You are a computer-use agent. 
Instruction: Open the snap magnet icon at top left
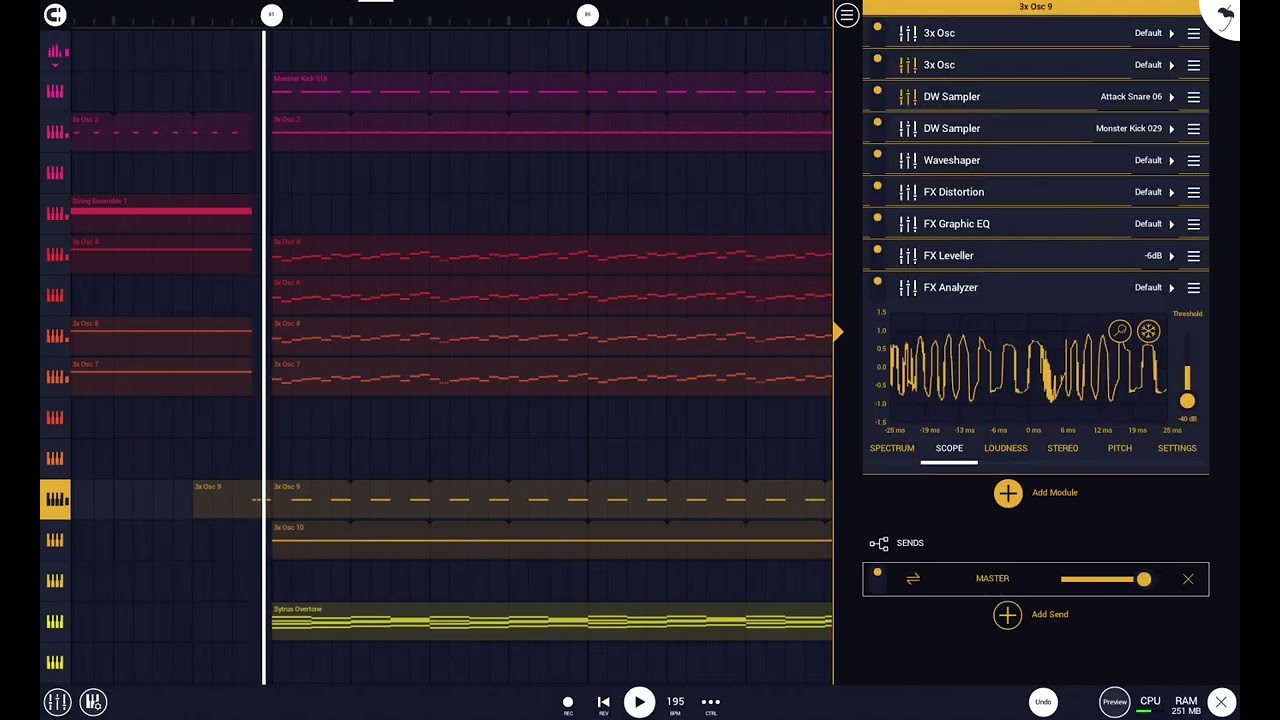[55, 15]
